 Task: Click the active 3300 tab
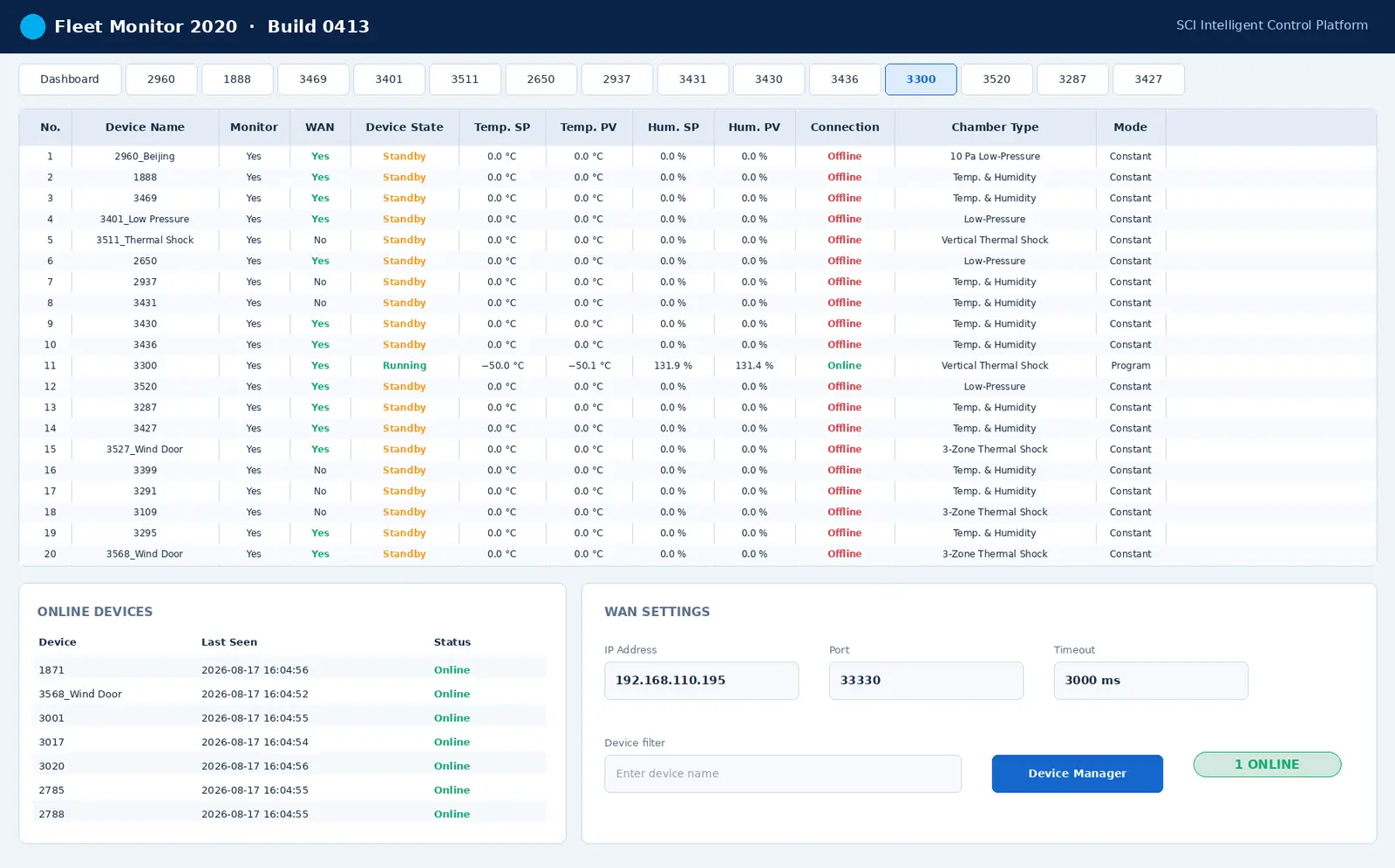coord(921,79)
